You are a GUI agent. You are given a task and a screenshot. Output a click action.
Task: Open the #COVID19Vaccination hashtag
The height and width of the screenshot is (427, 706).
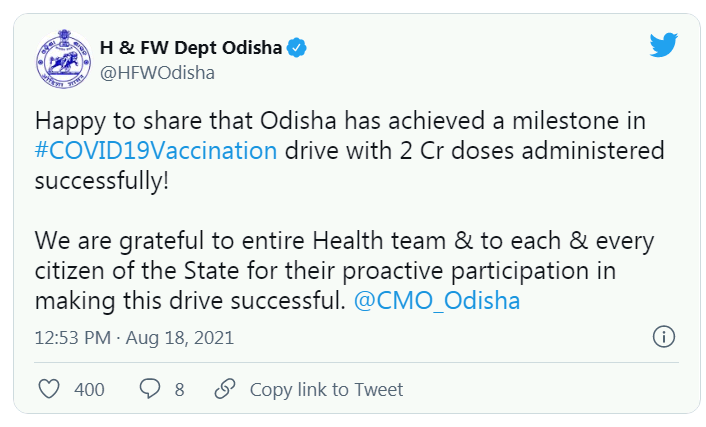point(156,152)
